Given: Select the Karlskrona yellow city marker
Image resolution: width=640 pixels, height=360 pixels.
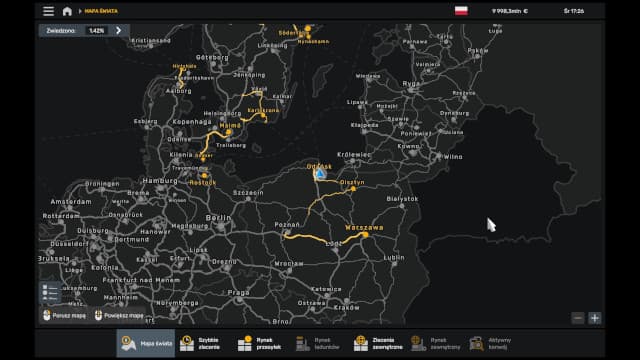Looking at the screenshot, I should [263, 116].
